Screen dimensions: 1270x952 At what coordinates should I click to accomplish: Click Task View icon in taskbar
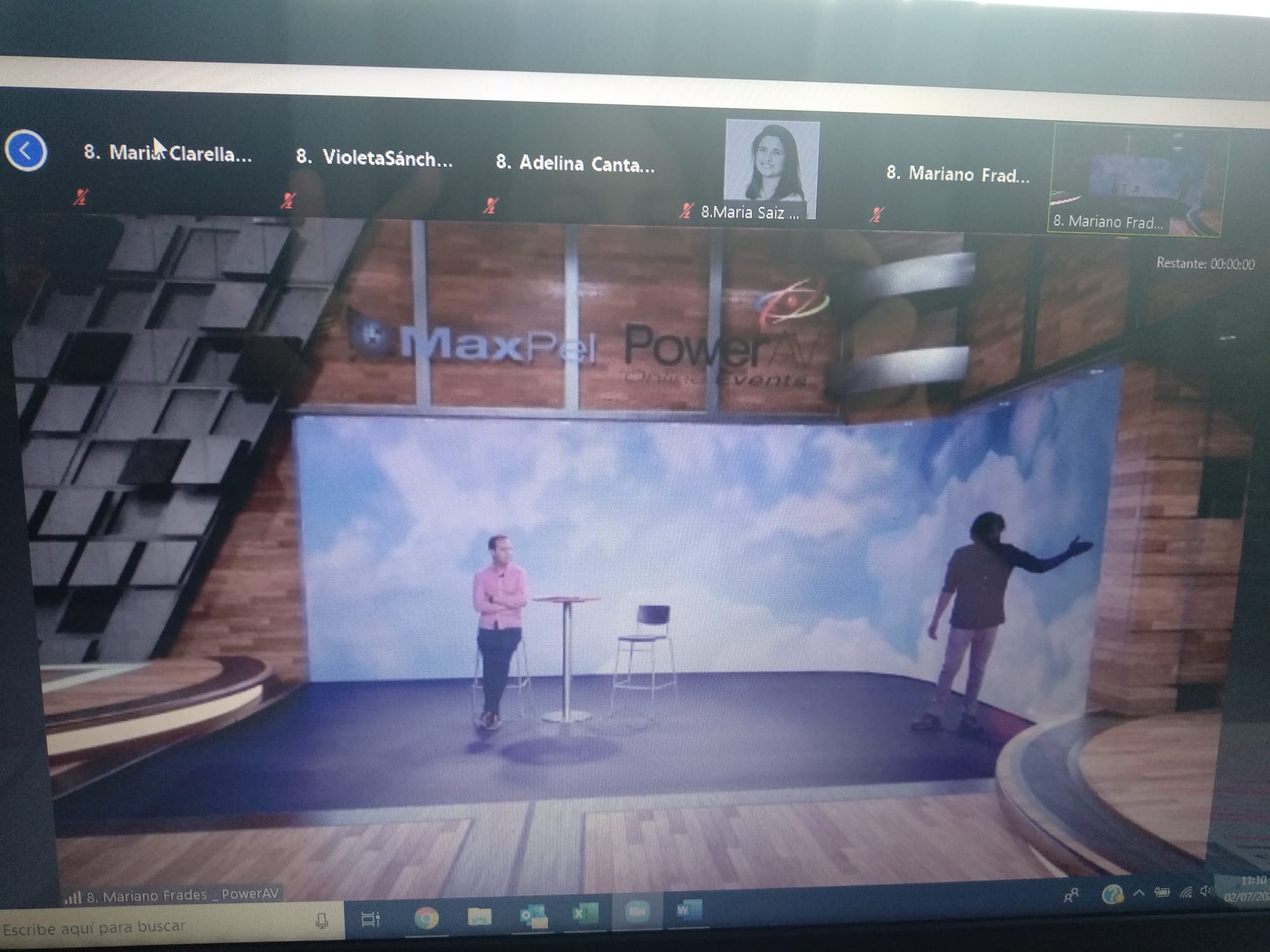pos(370,919)
